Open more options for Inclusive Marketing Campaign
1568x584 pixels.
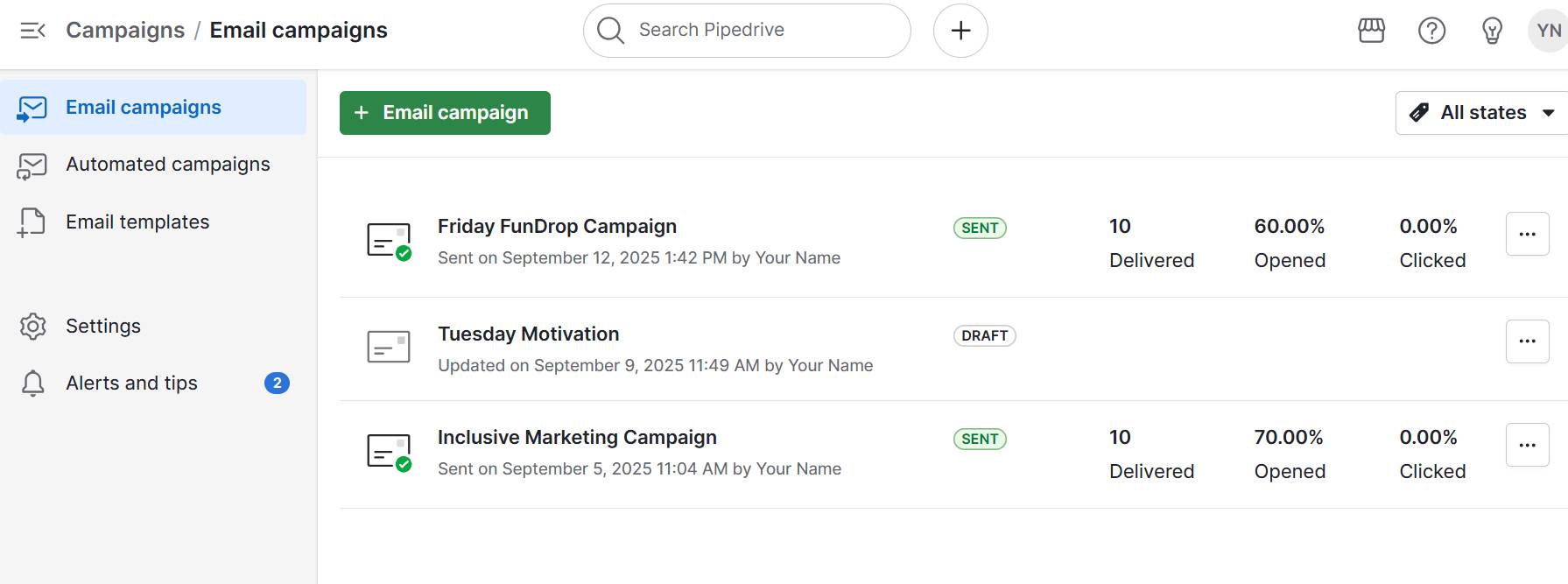[x=1527, y=445]
